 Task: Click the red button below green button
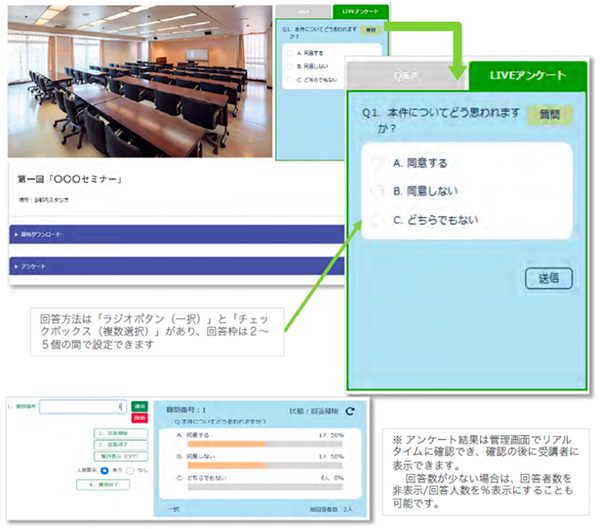click(x=140, y=418)
